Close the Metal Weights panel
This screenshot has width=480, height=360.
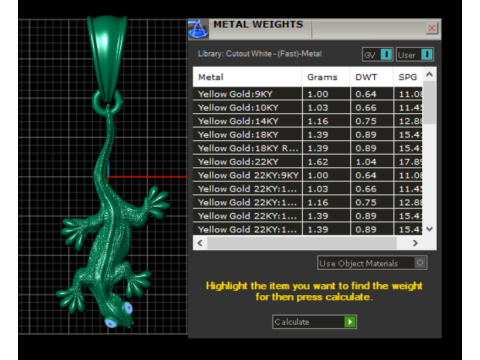point(432,28)
